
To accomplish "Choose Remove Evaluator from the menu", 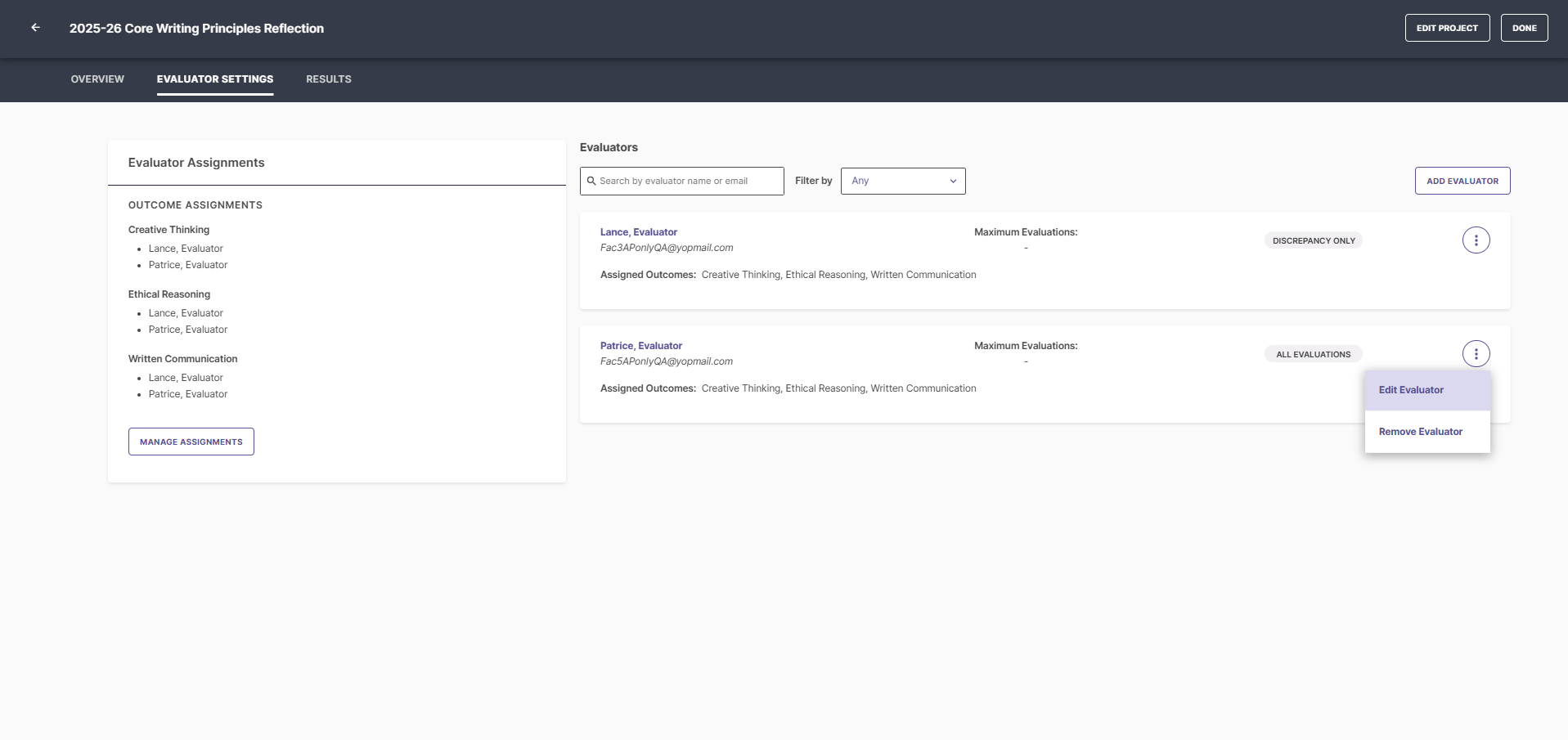I will point(1427,432).
